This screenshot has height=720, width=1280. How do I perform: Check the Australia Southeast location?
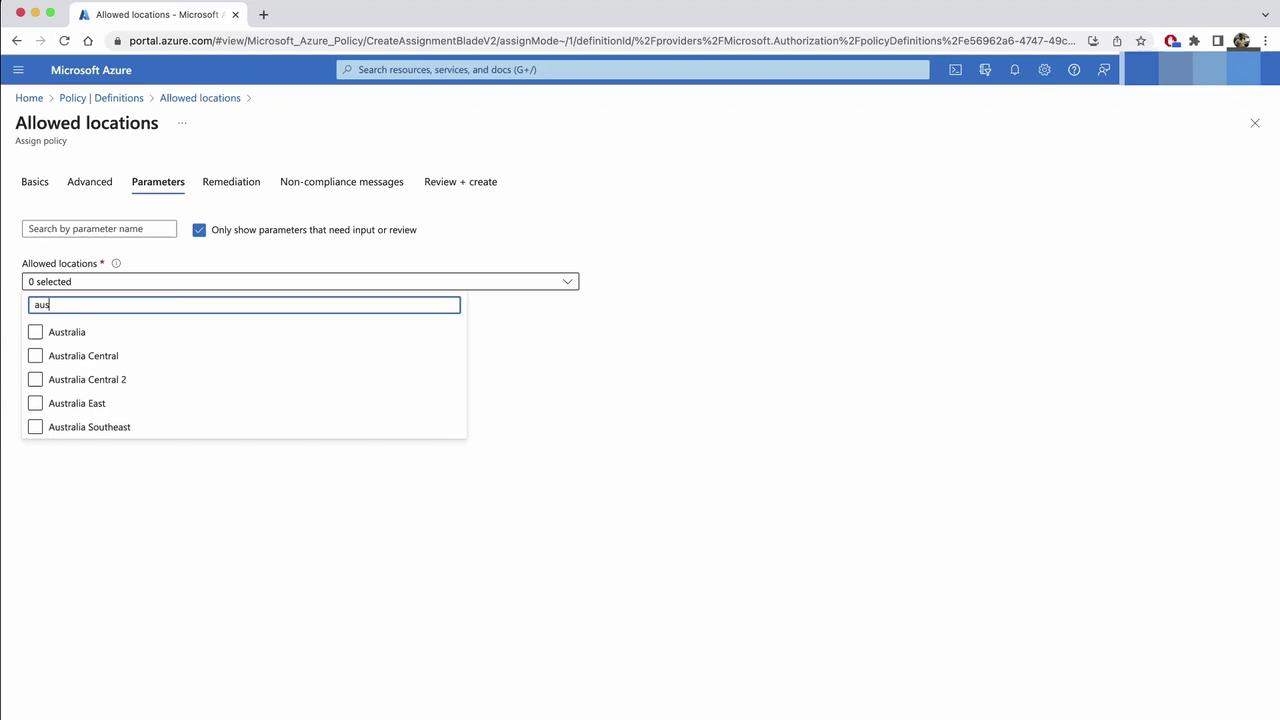(36, 427)
